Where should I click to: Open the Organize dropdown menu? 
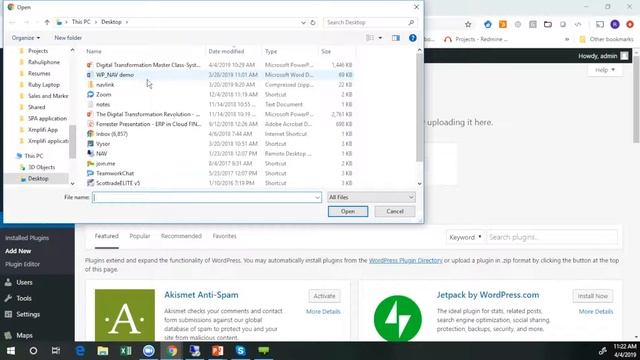(x=26, y=38)
